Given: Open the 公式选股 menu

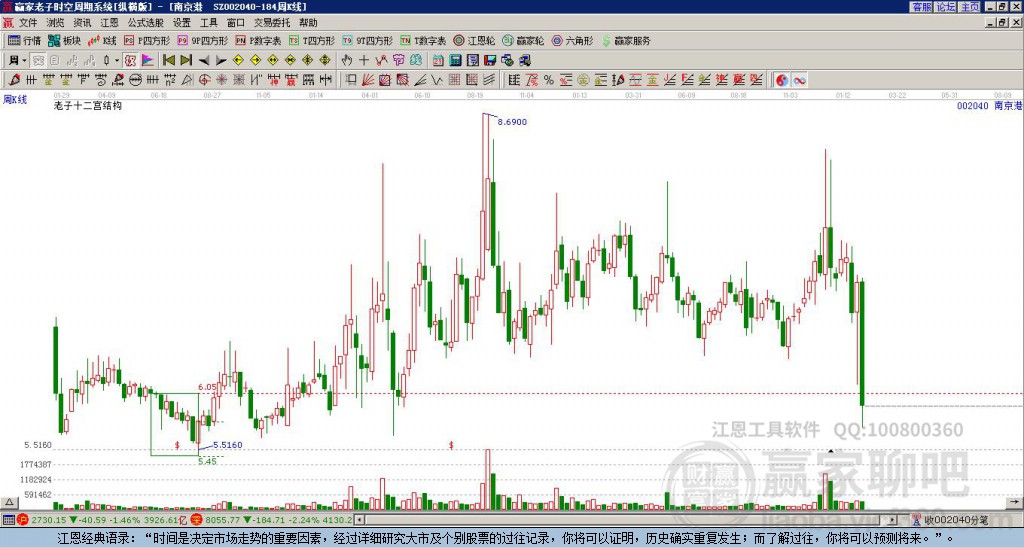Looking at the screenshot, I should tap(146, 23).
